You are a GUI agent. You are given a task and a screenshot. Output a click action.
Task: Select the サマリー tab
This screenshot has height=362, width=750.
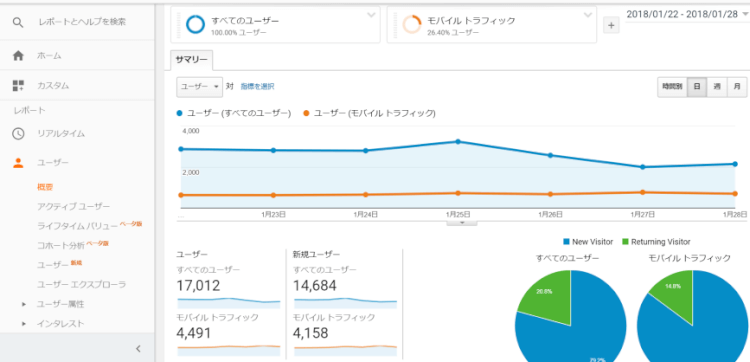[191, 60]
